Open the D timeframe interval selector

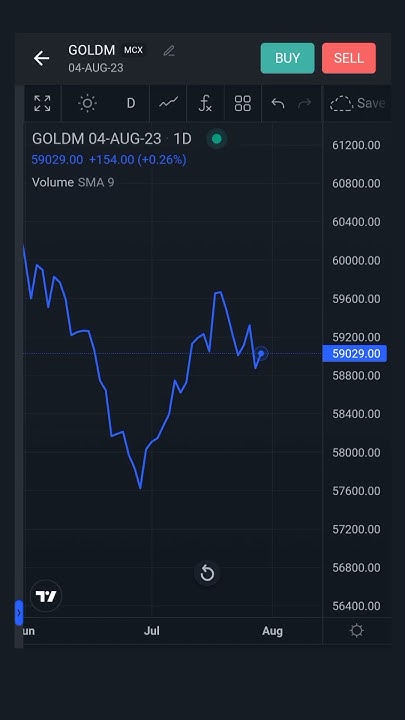tap(131, 103)
